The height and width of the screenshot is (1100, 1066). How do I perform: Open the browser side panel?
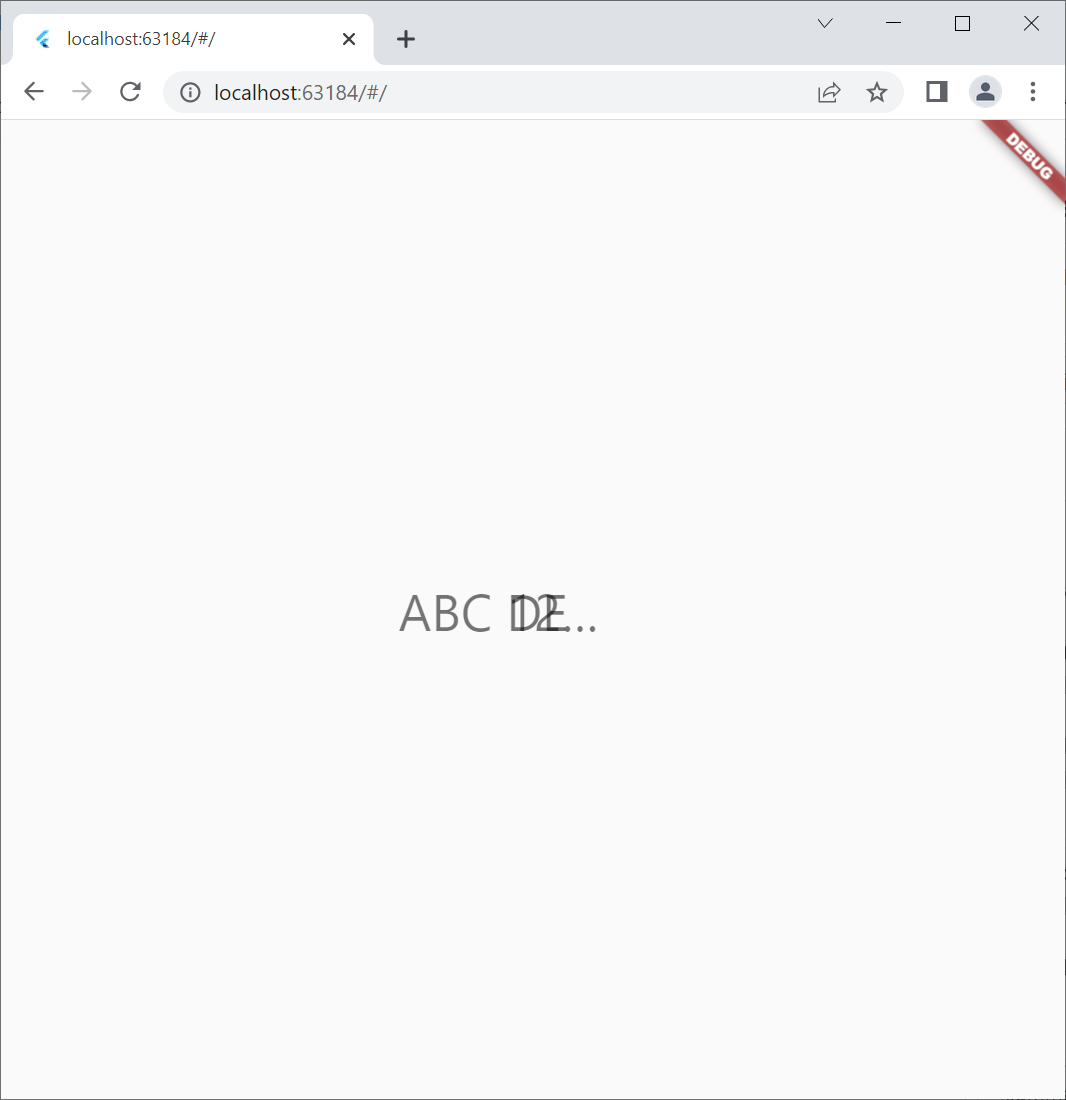[x=935, y=91]
